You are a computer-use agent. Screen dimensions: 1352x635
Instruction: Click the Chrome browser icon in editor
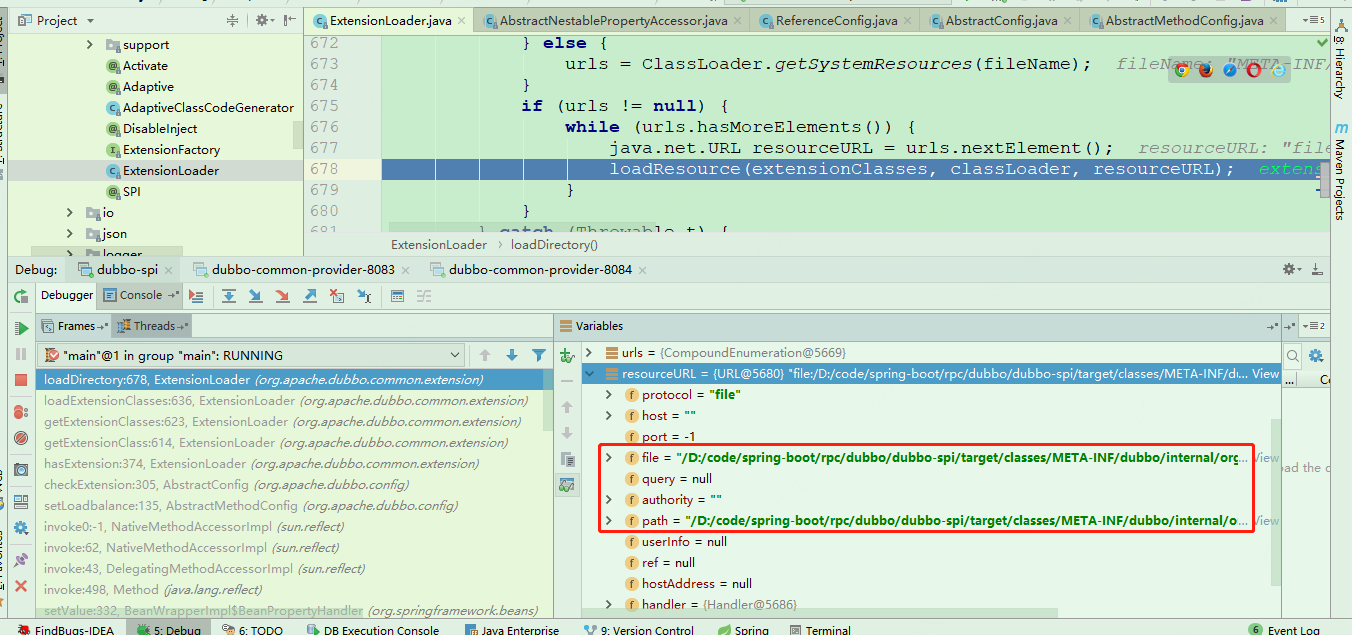coord(1182,70)
